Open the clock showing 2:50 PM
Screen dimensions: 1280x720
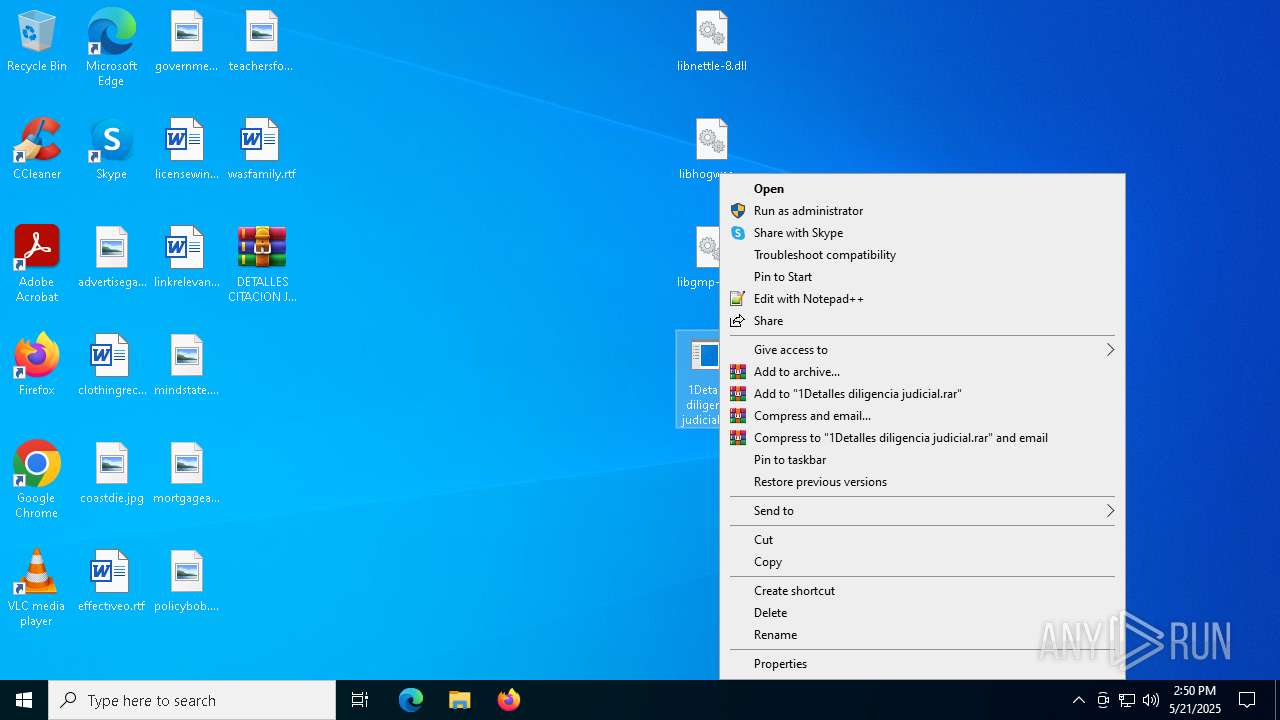(x=1195, y=700)
